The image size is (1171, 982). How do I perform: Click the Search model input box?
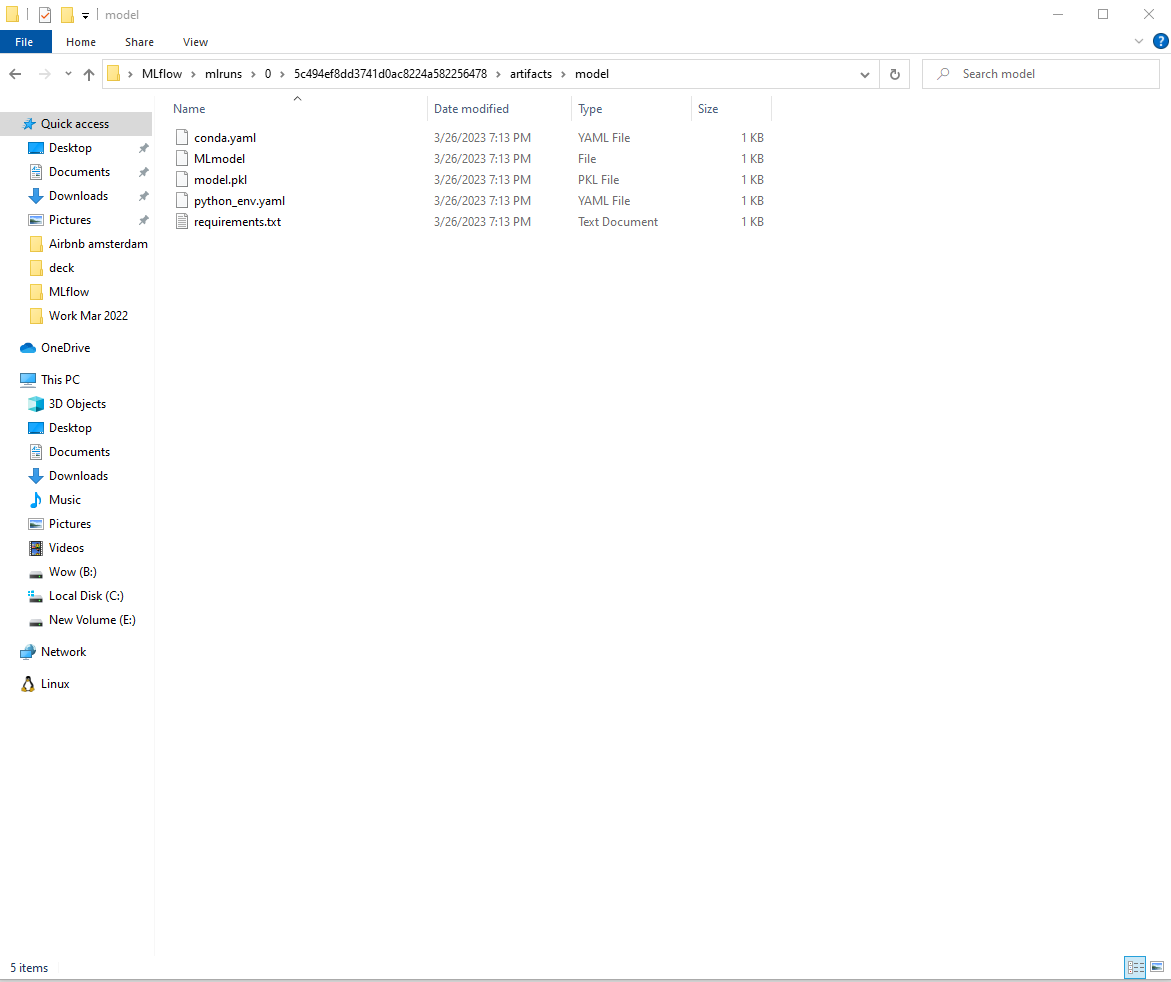pyautogui.click(x=1040, y=74)
